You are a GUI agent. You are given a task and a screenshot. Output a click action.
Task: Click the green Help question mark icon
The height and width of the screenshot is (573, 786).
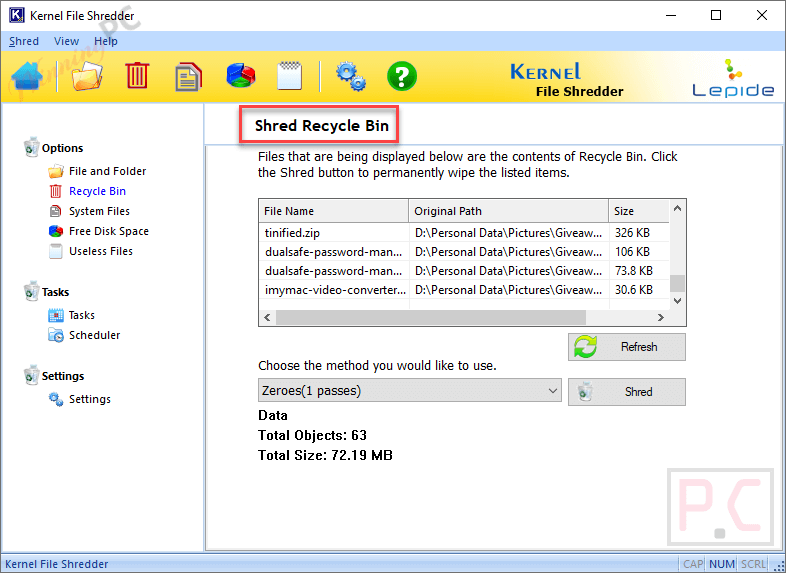tap(402, 76)
